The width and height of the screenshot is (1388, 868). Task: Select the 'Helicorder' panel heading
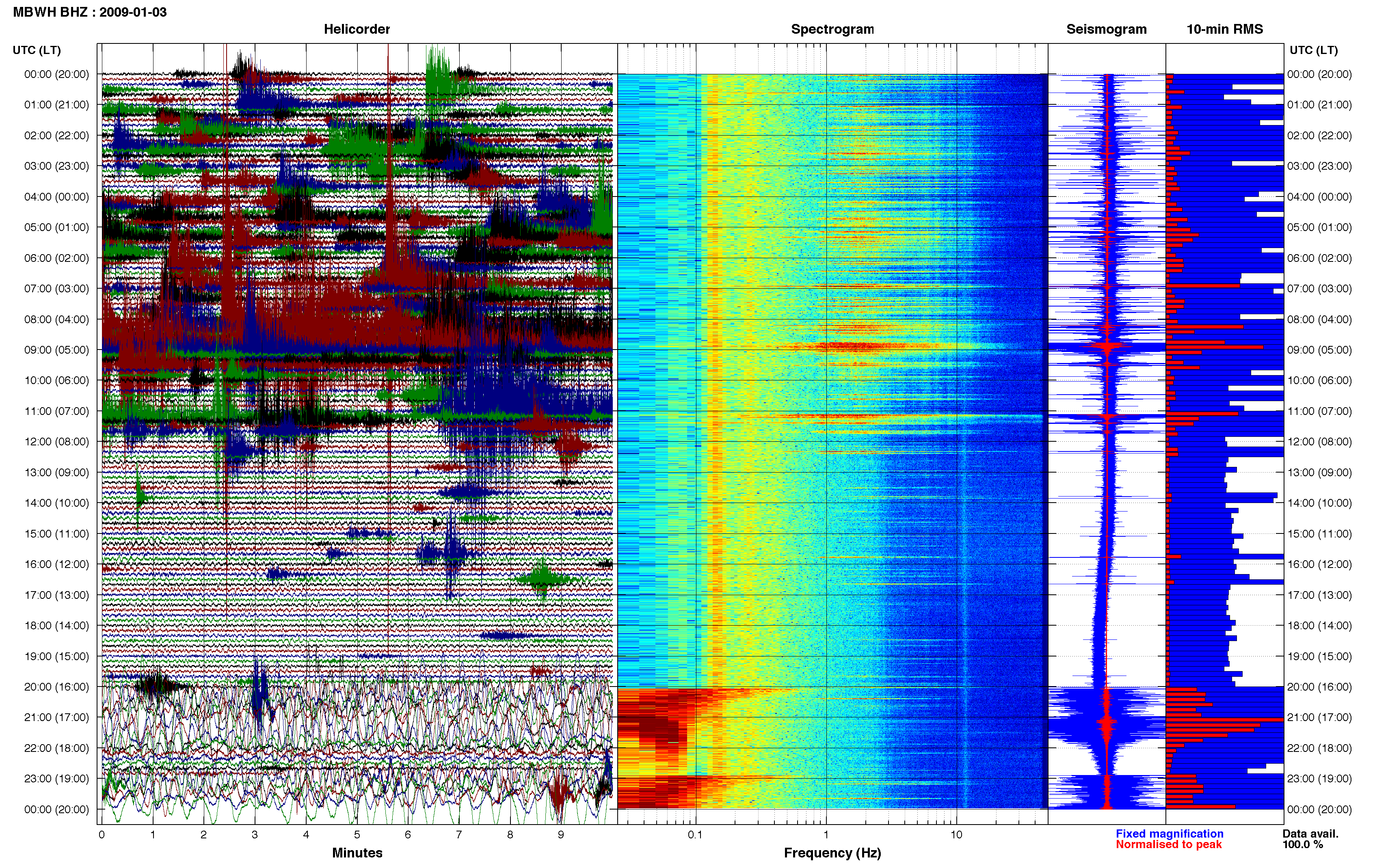(x=357, y=29)
